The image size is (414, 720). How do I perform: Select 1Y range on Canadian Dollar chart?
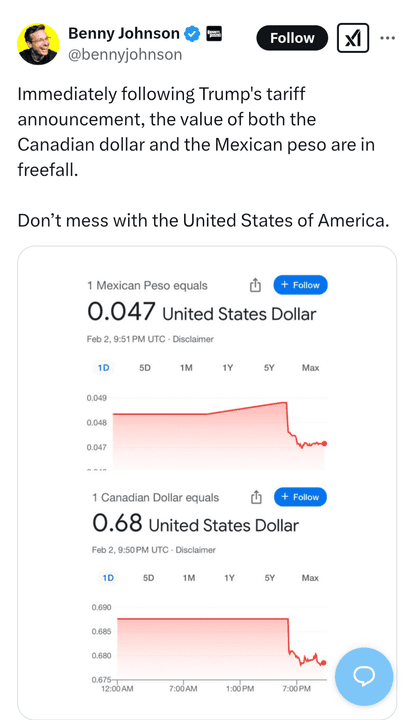point(229,578)
